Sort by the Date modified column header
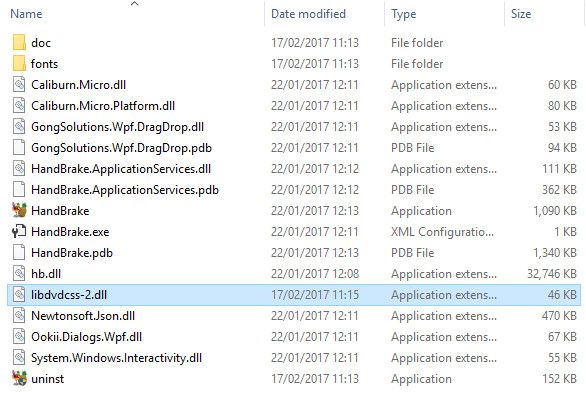Image resolution: width=586 pixels, height=395 pixels. click(308, 14)
